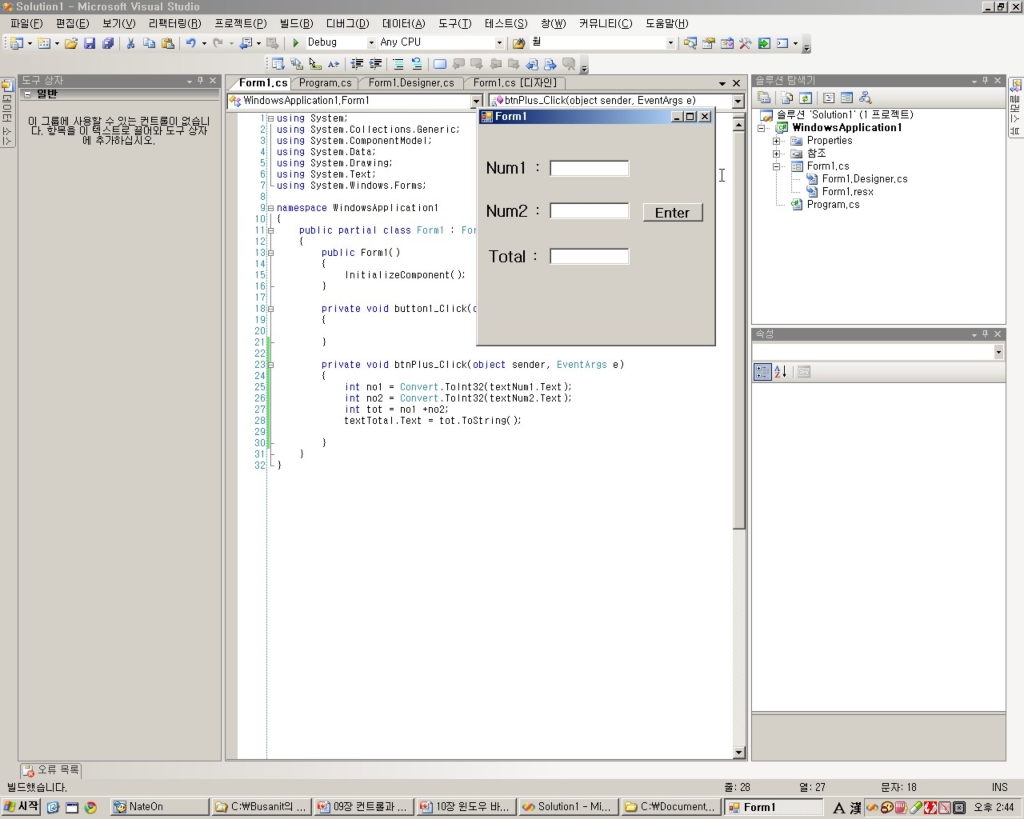Collapse the btnPlus_Click method outline

point(270,364)
